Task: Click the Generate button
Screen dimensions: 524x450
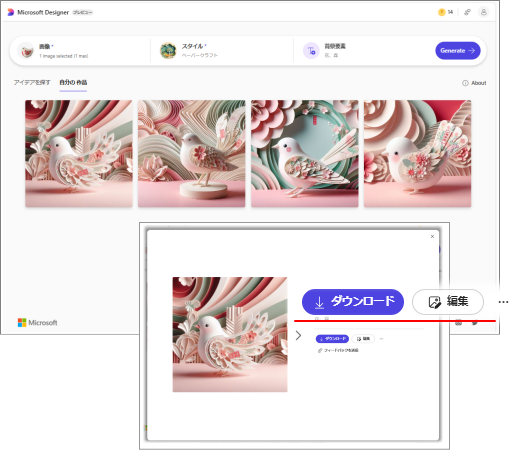Action: pyautogui.click(x=457, y=51)
